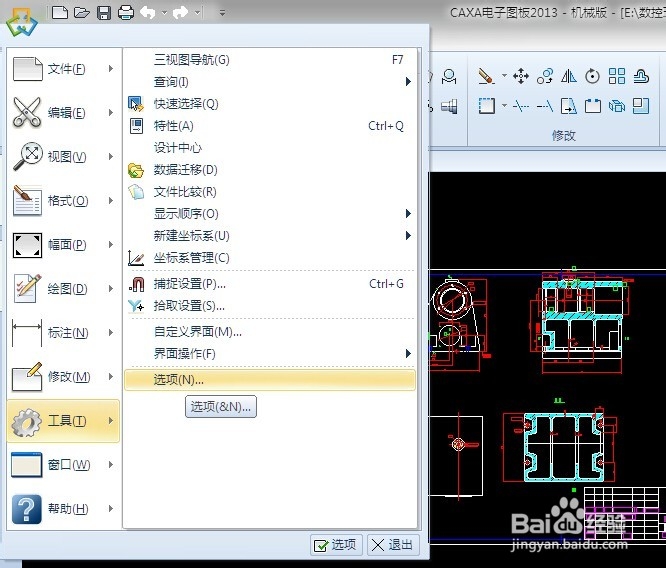Click the dashed-rectangle Trim tool icon
Image resolution: width=666 pixels, height=568 pixels.
click(x=487, y=106)
